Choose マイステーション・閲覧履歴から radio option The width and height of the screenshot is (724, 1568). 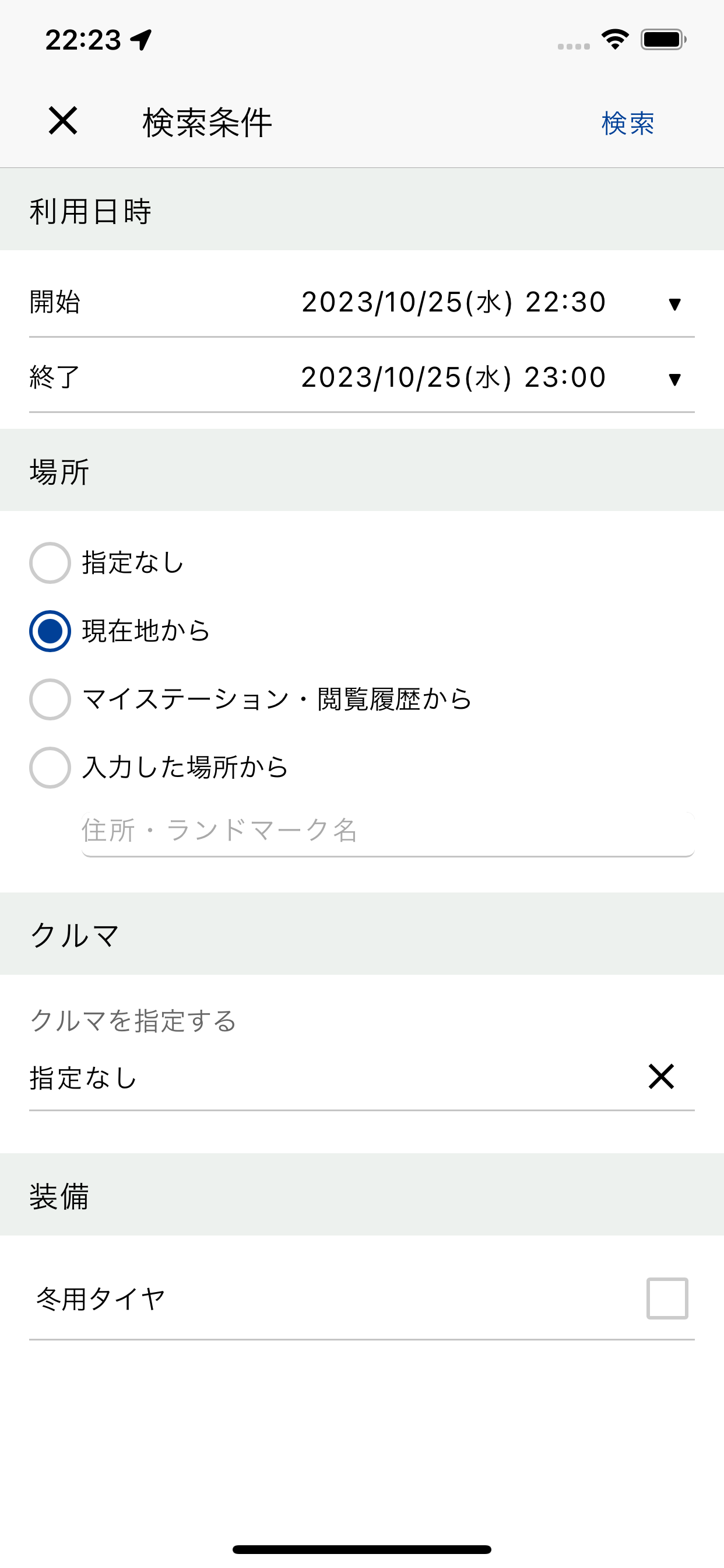point(50,699)
